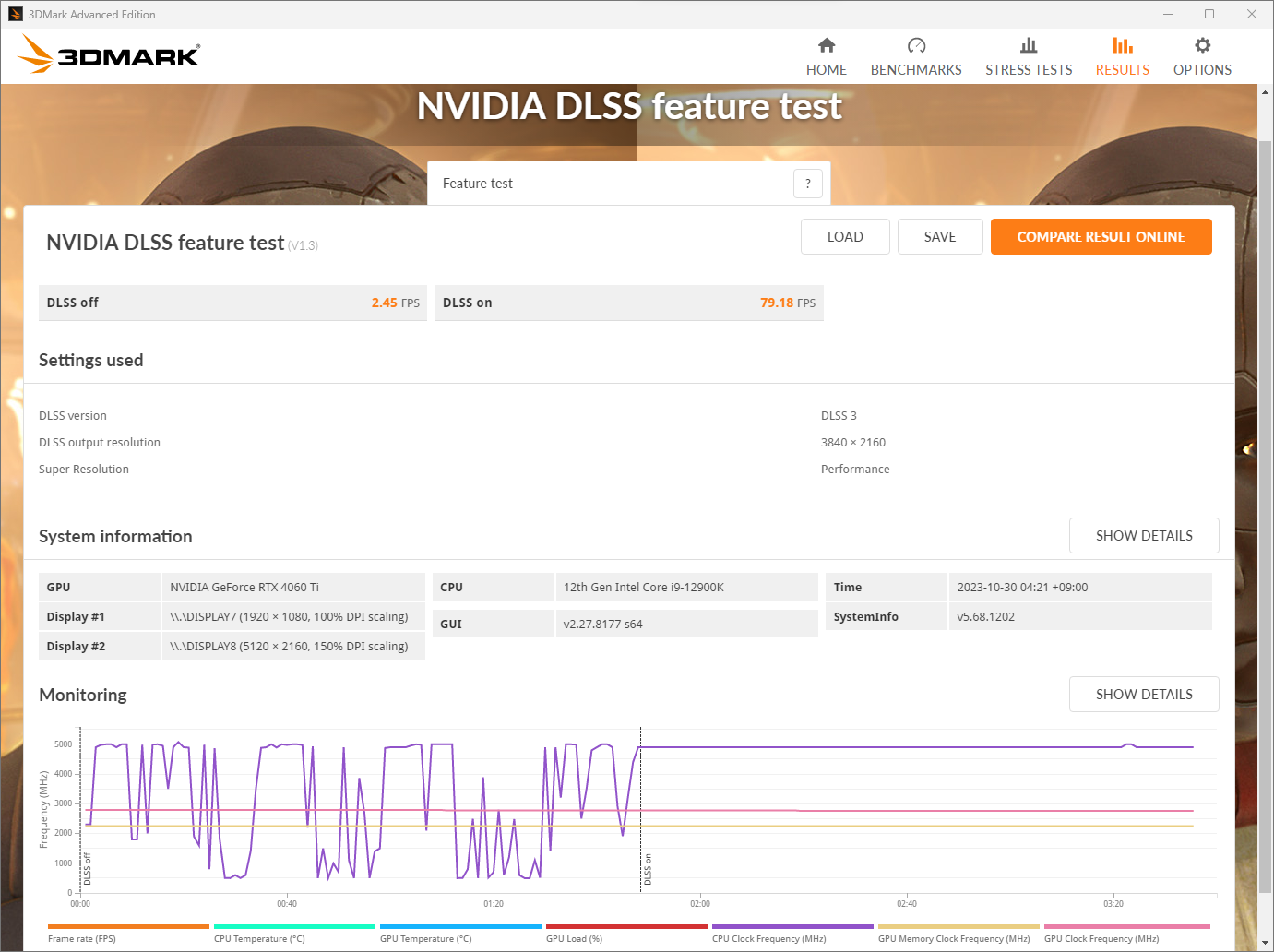This screenshot has height=952, width=1274.
Task: Click the 3DMark logo
Action: pyautogui.click(x=109, y=54)
